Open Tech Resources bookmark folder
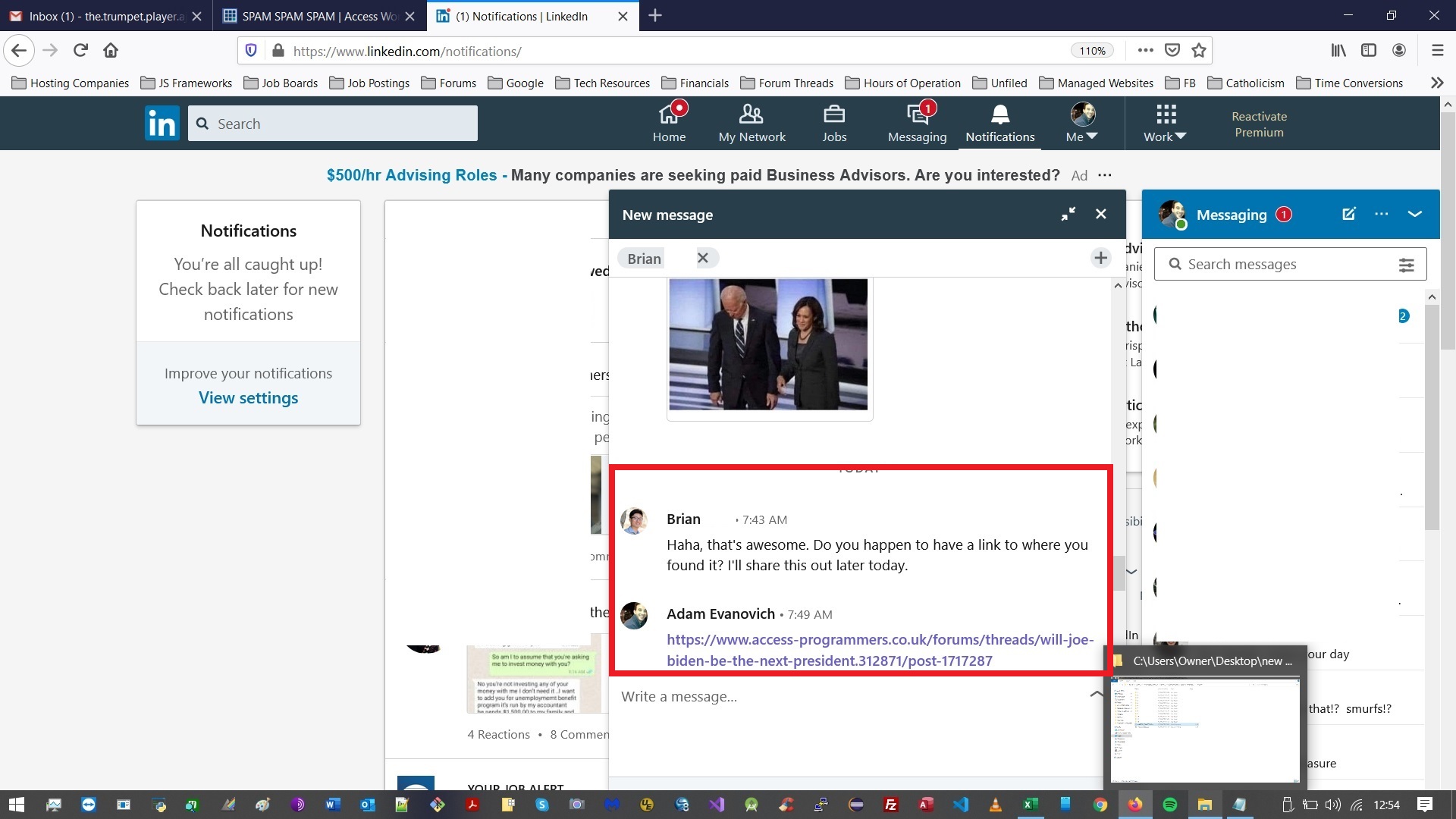This screenshot has height=819, width=1456. tap(603, 83)
